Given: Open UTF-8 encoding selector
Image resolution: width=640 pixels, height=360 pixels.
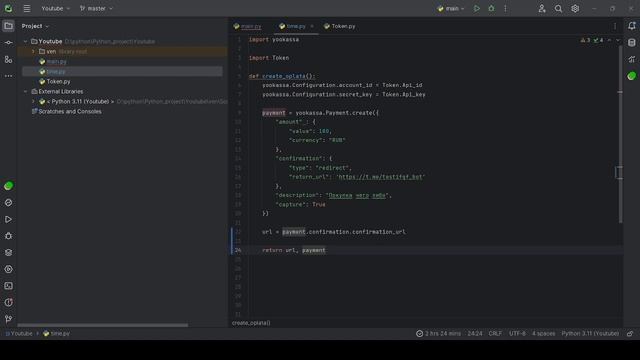Looking at the screenshot, I should pyautogui.click(x=517, y=333).
